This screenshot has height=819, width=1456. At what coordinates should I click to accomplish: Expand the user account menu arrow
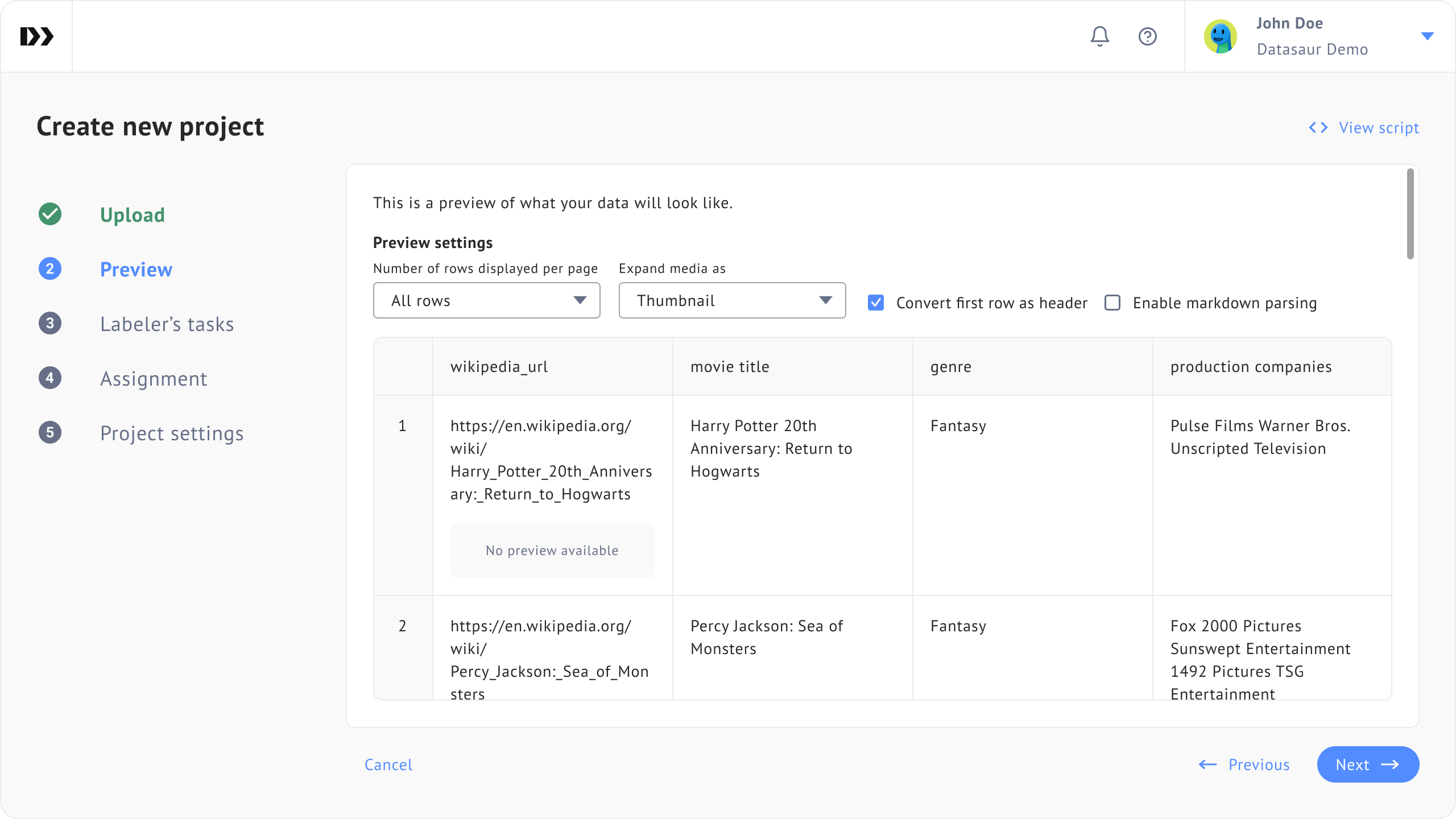(1427, 36)
